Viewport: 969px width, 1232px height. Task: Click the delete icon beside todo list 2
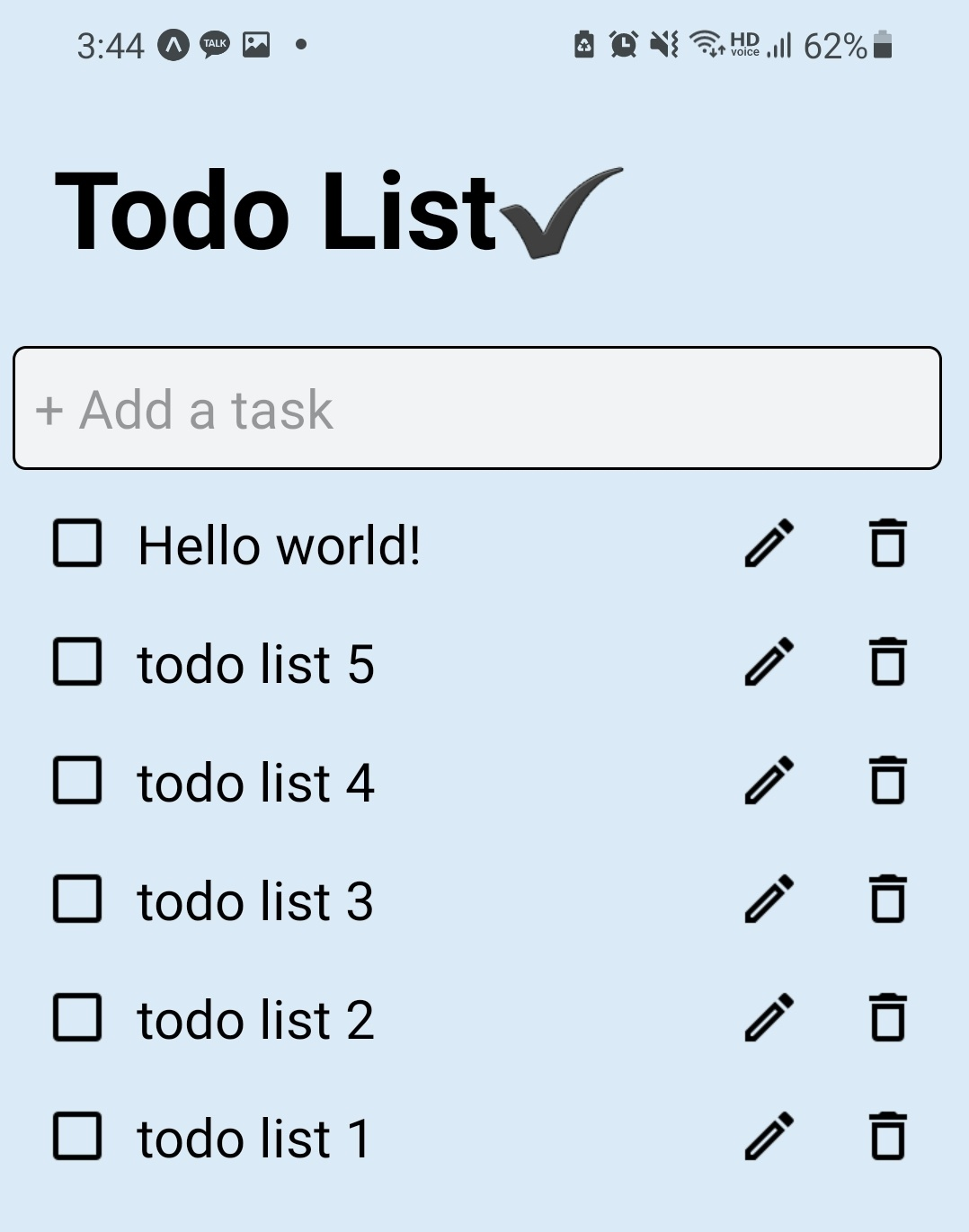pyautogui.click(x=888, y=1019)
